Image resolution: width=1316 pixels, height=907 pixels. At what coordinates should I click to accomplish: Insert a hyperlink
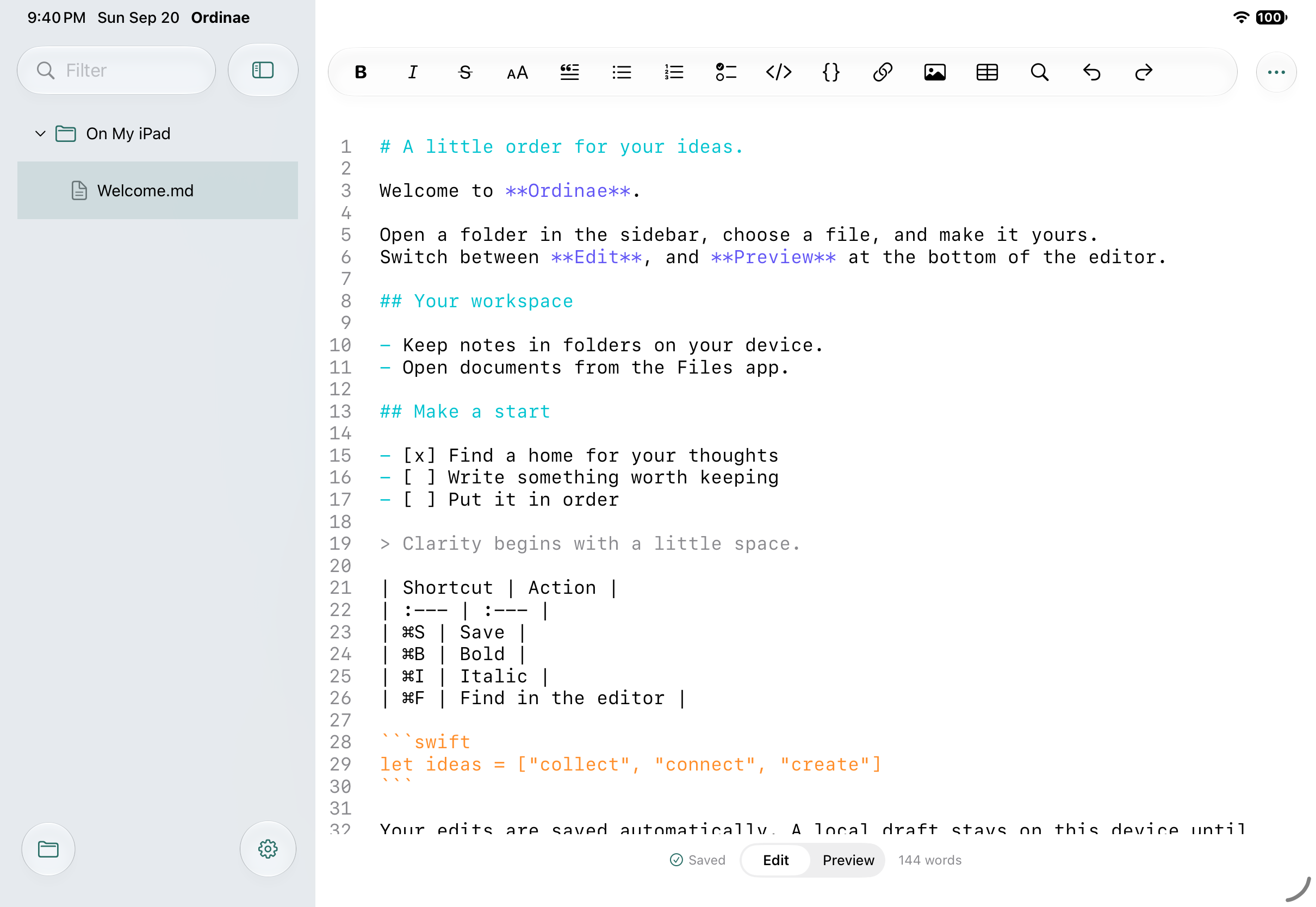tap(883, 72)
